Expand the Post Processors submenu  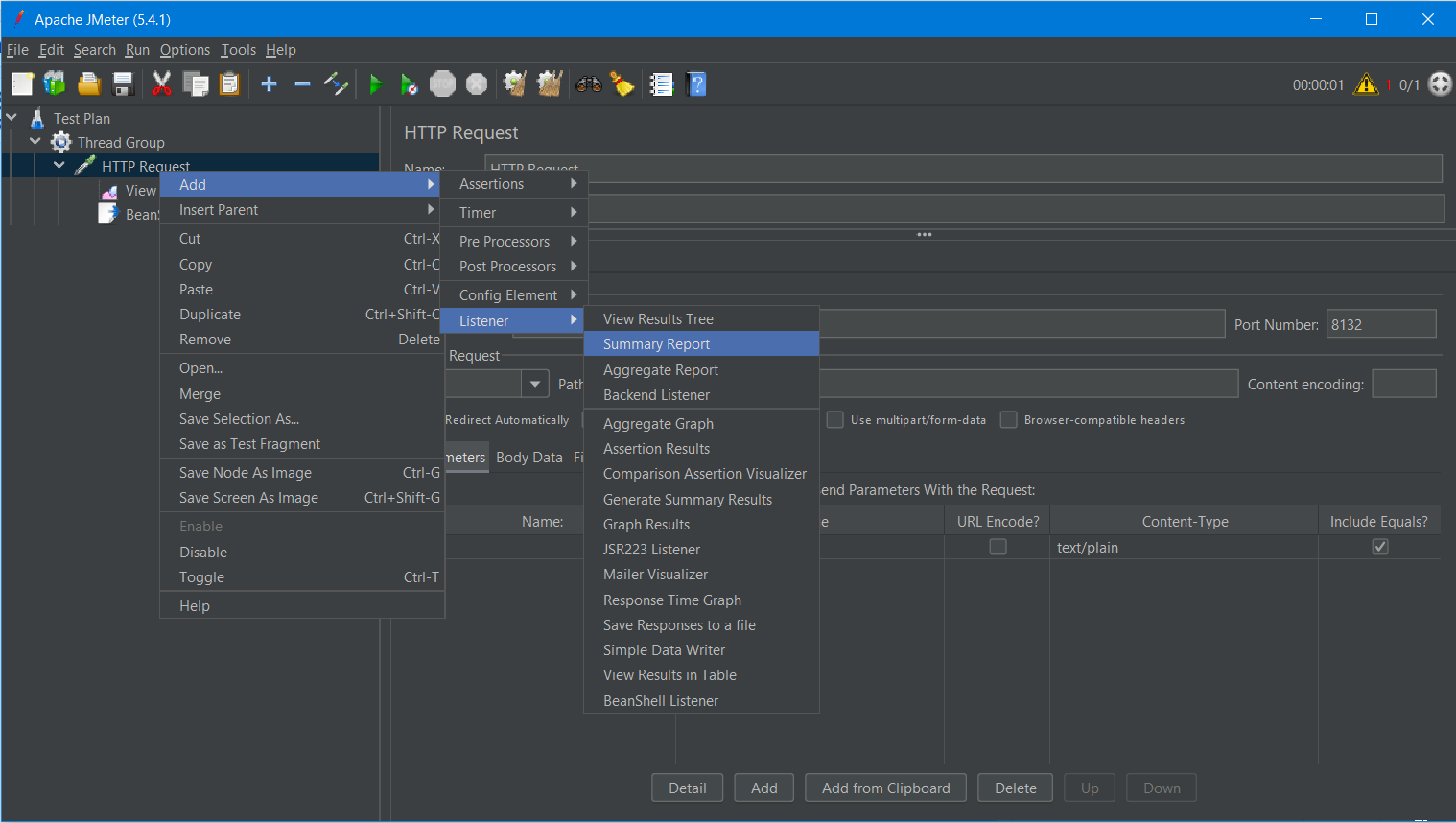pyautogui.click(x=513, y=267)
